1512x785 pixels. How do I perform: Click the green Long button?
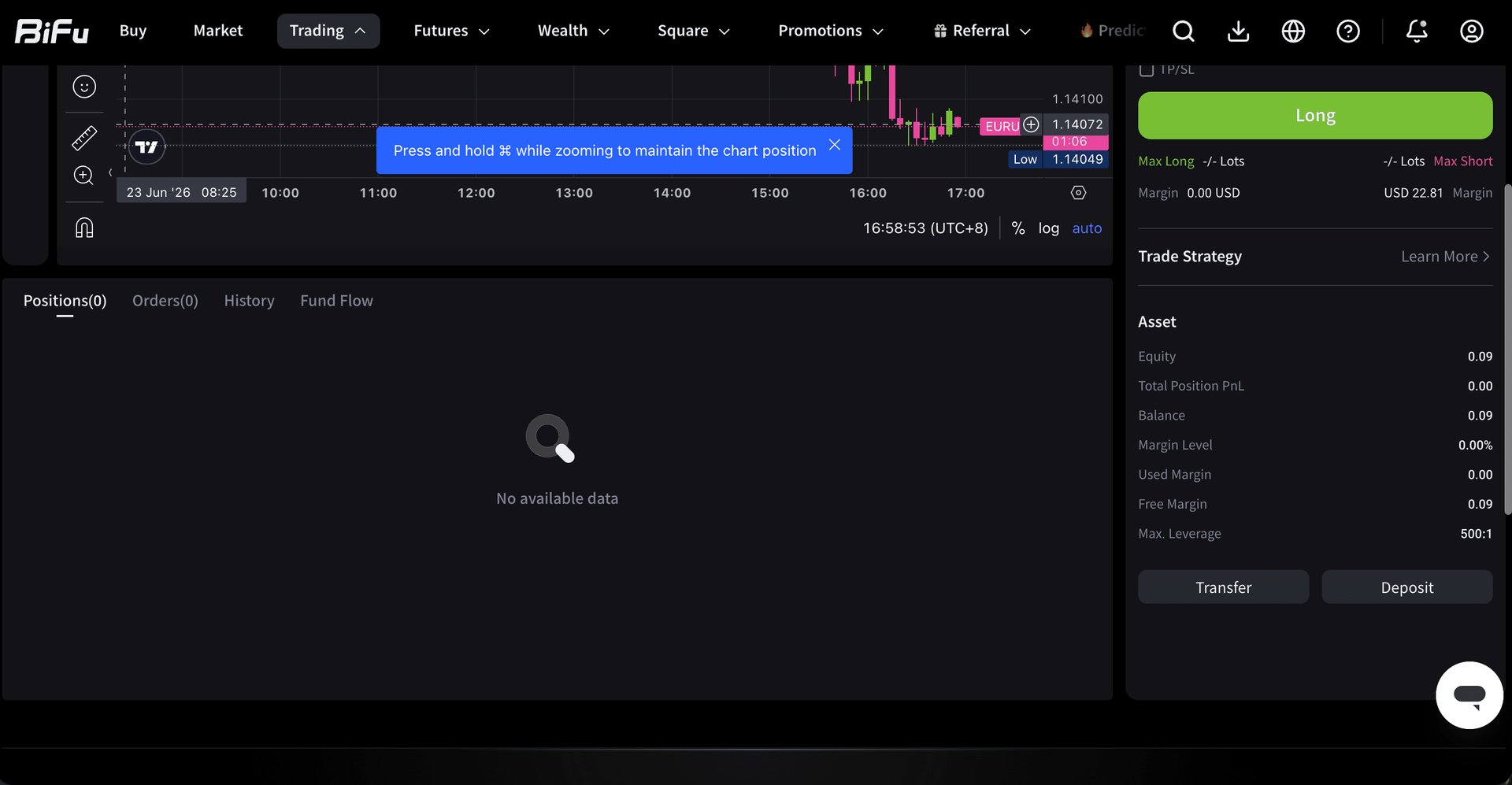1315,116
